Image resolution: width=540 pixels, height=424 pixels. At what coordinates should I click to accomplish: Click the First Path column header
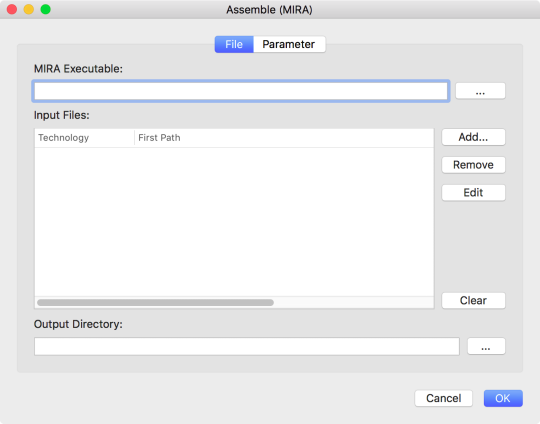(284, 138)
